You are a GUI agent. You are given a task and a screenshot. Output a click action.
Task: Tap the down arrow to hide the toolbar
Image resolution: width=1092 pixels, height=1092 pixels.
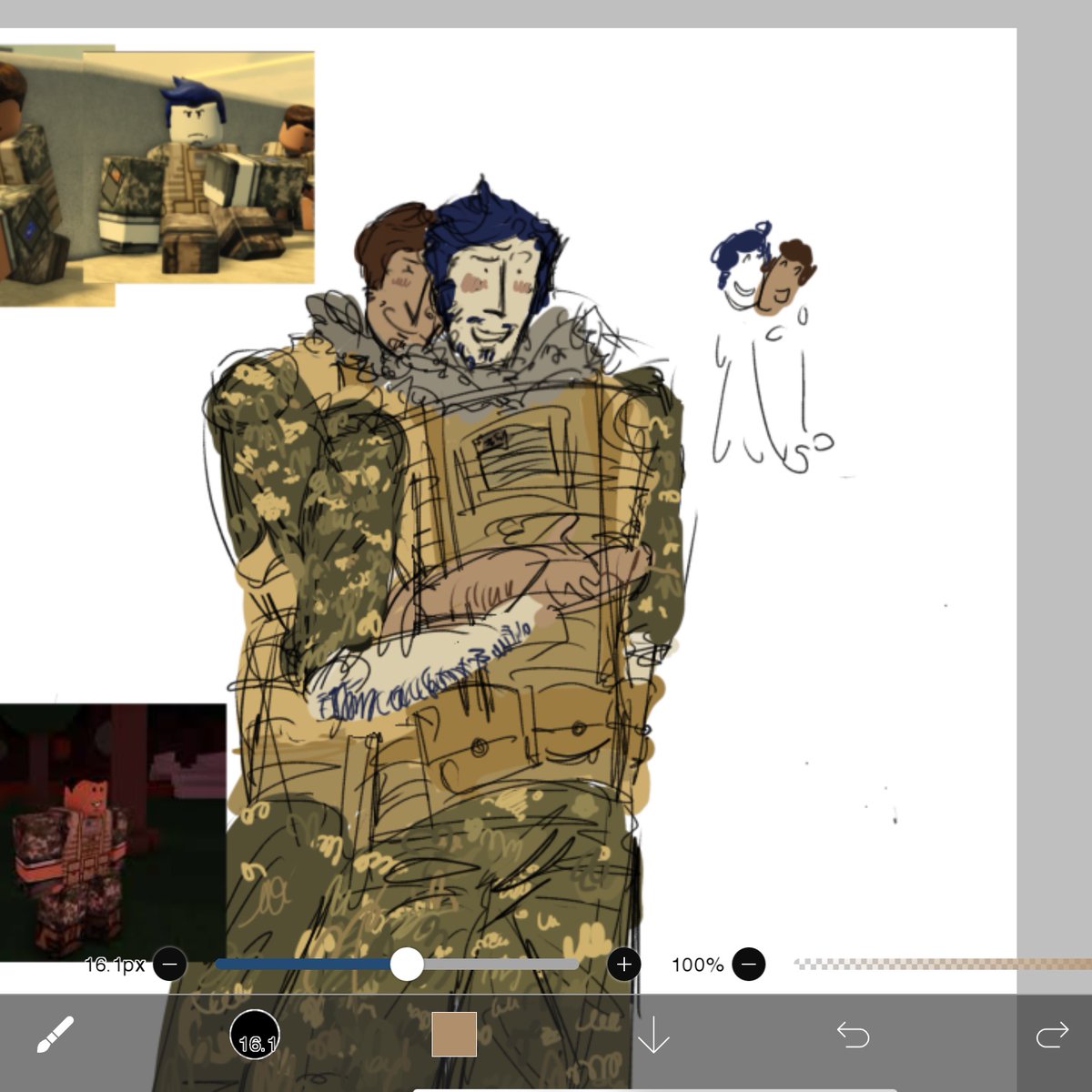653,1033
